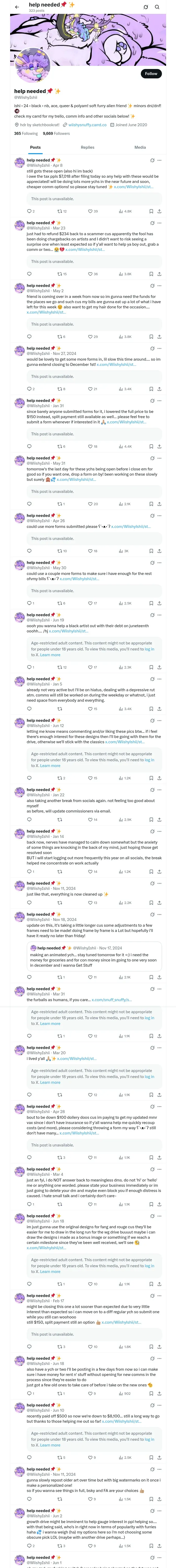Image resolution: width=176 pixels, height=1568 pixels.
Task: Open search from the profile header
Action: coord(157,7)
